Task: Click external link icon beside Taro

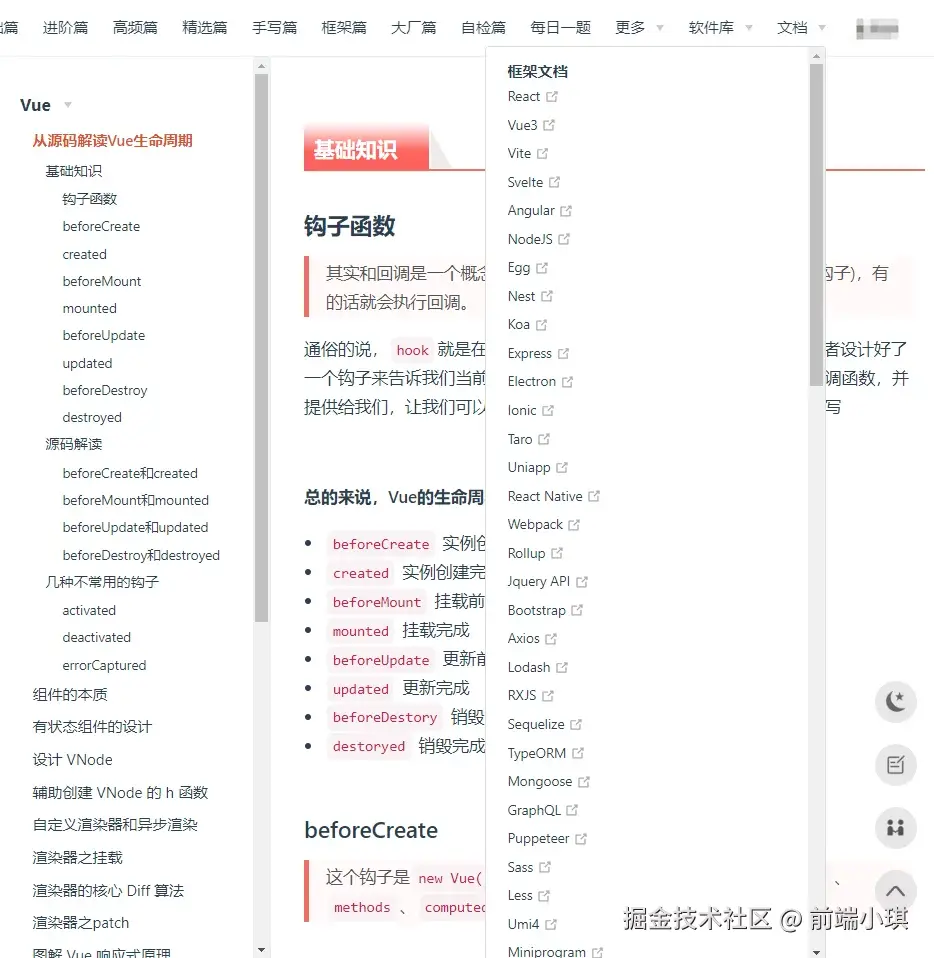Action: click(x=544, y=439)
